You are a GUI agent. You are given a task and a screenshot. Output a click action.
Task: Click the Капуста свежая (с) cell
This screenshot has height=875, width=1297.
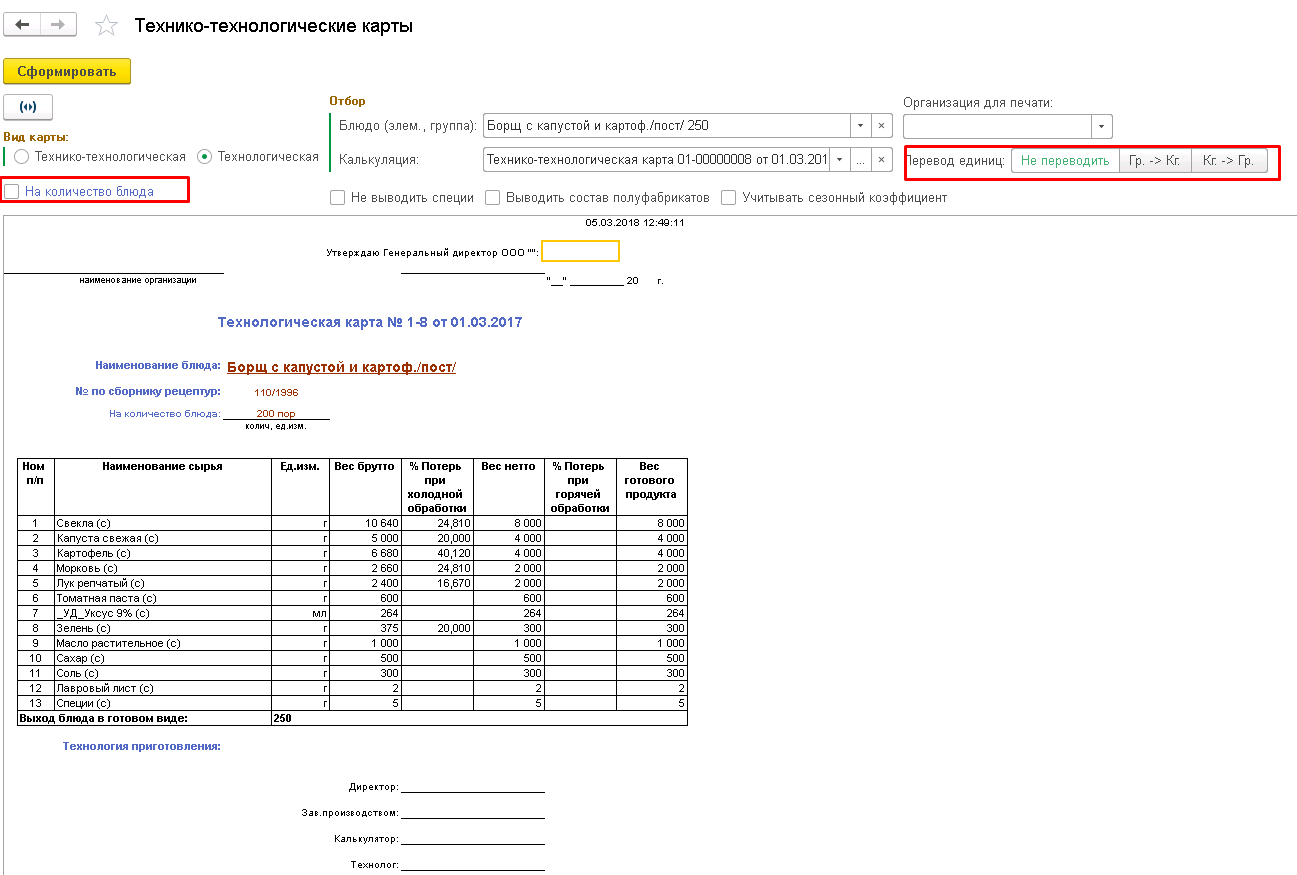[163, 538]
